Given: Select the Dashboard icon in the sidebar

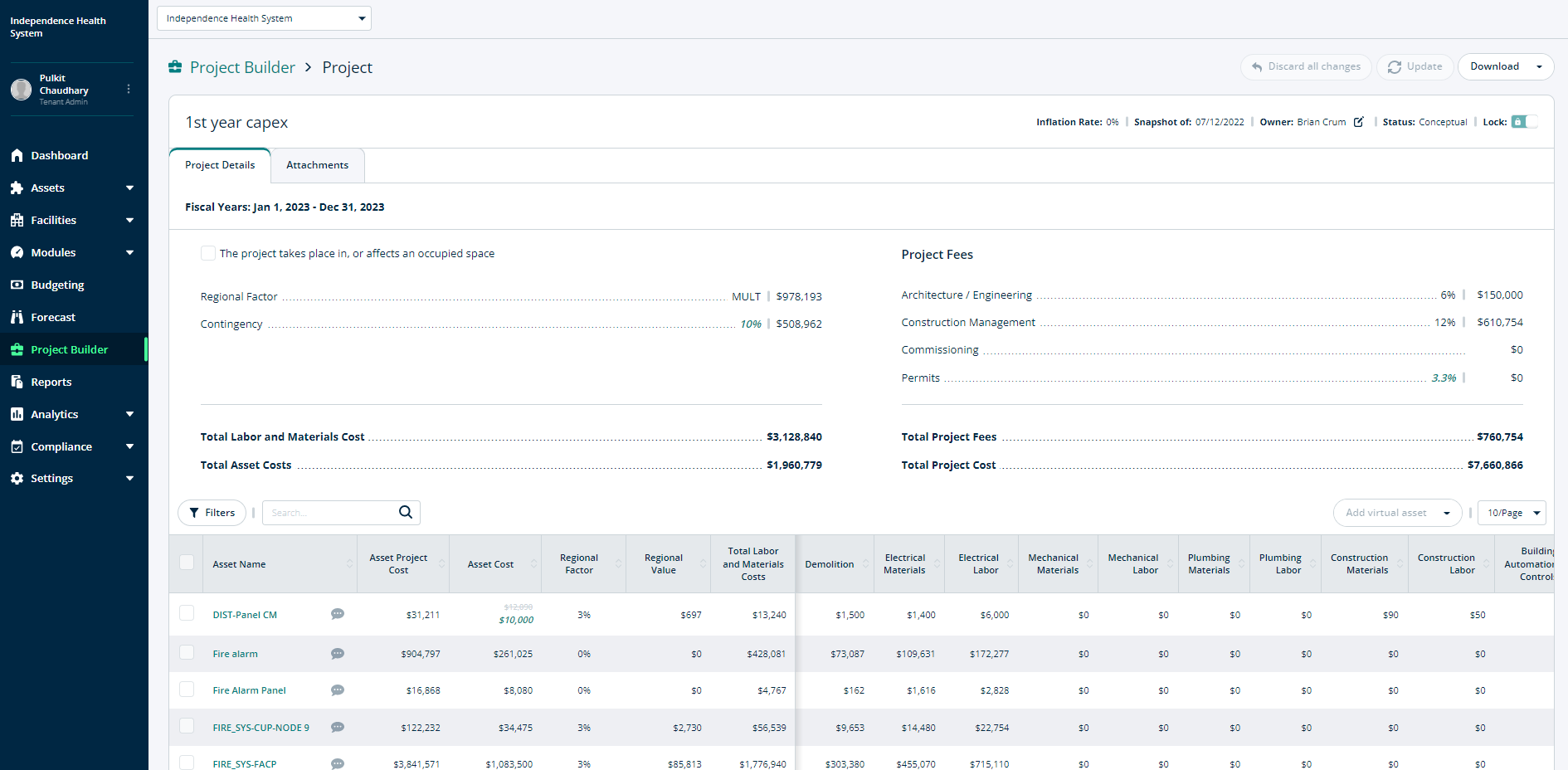Looking at the screenshot, I should tap(17, 155).
